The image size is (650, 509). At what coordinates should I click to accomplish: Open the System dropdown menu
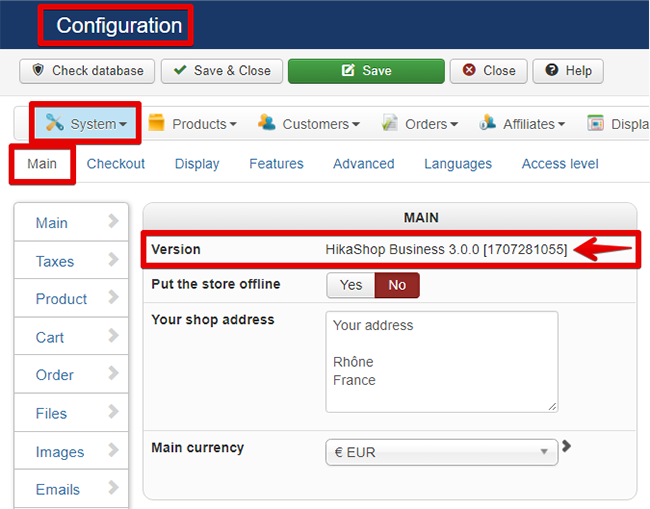[x=85, y=124]
